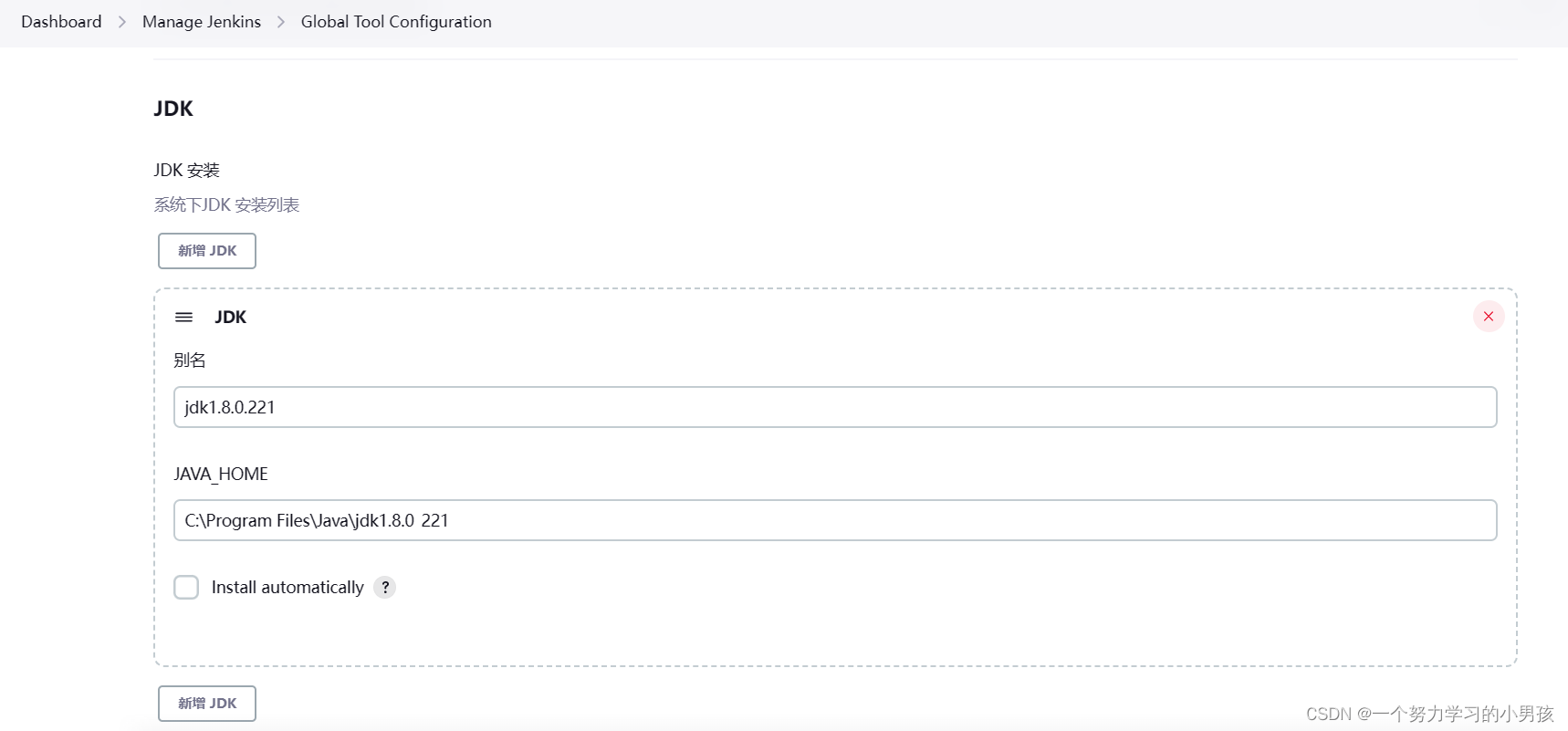Viewport: 1568px width, 731px height.
Task: Select the alias text jdk1.8.0.221
Action: point(229,407)
